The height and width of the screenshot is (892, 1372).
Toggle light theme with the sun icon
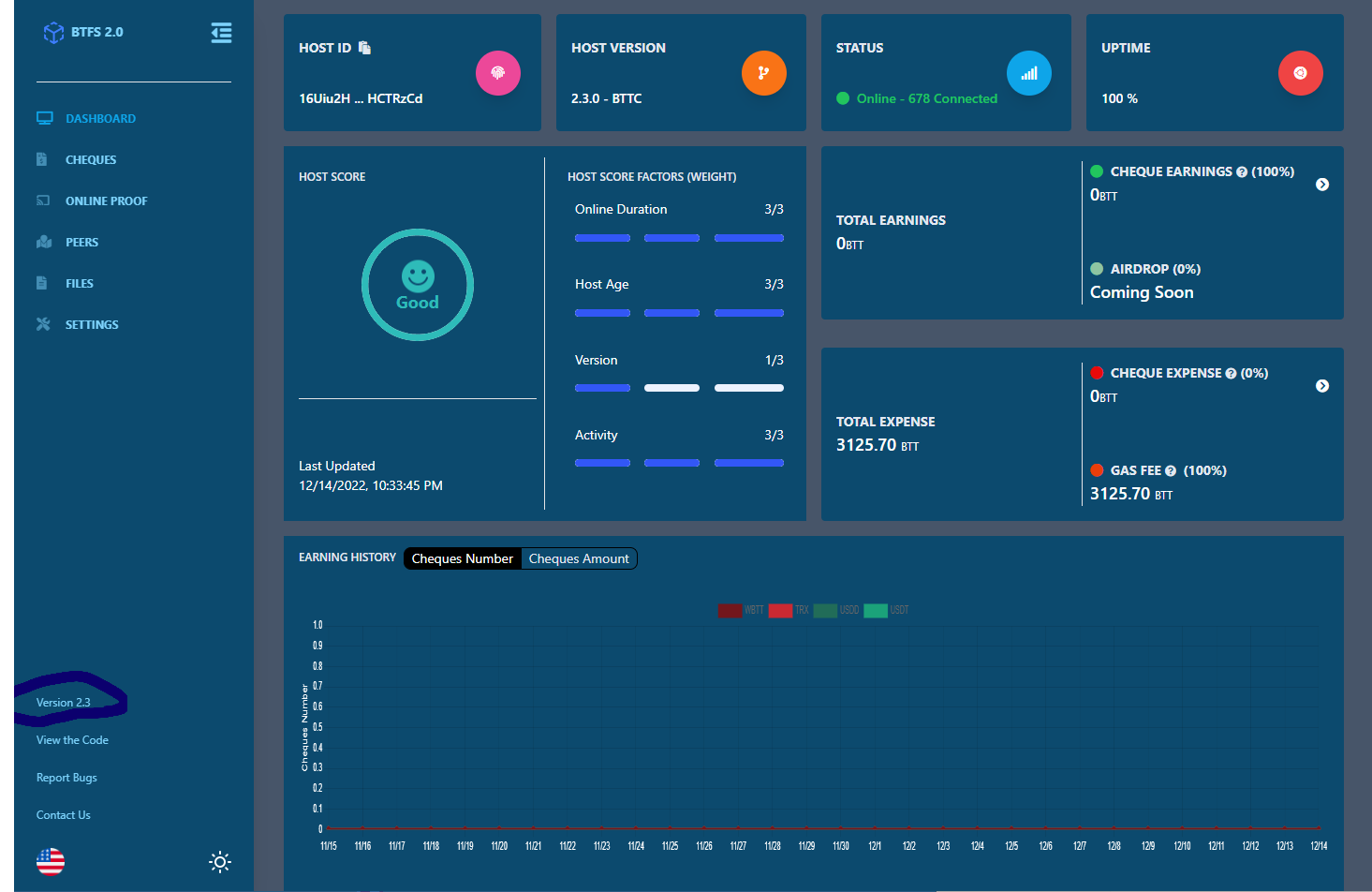(x=219, y=861)
